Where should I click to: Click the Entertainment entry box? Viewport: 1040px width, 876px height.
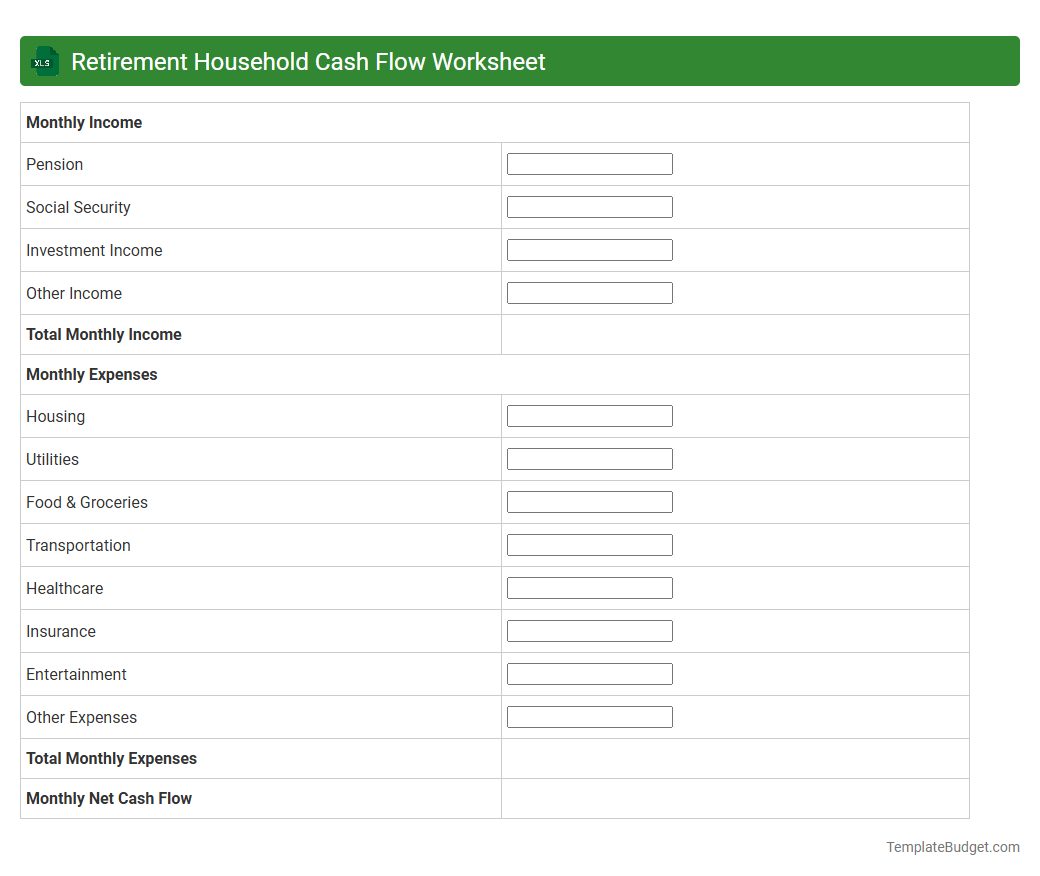589,673
